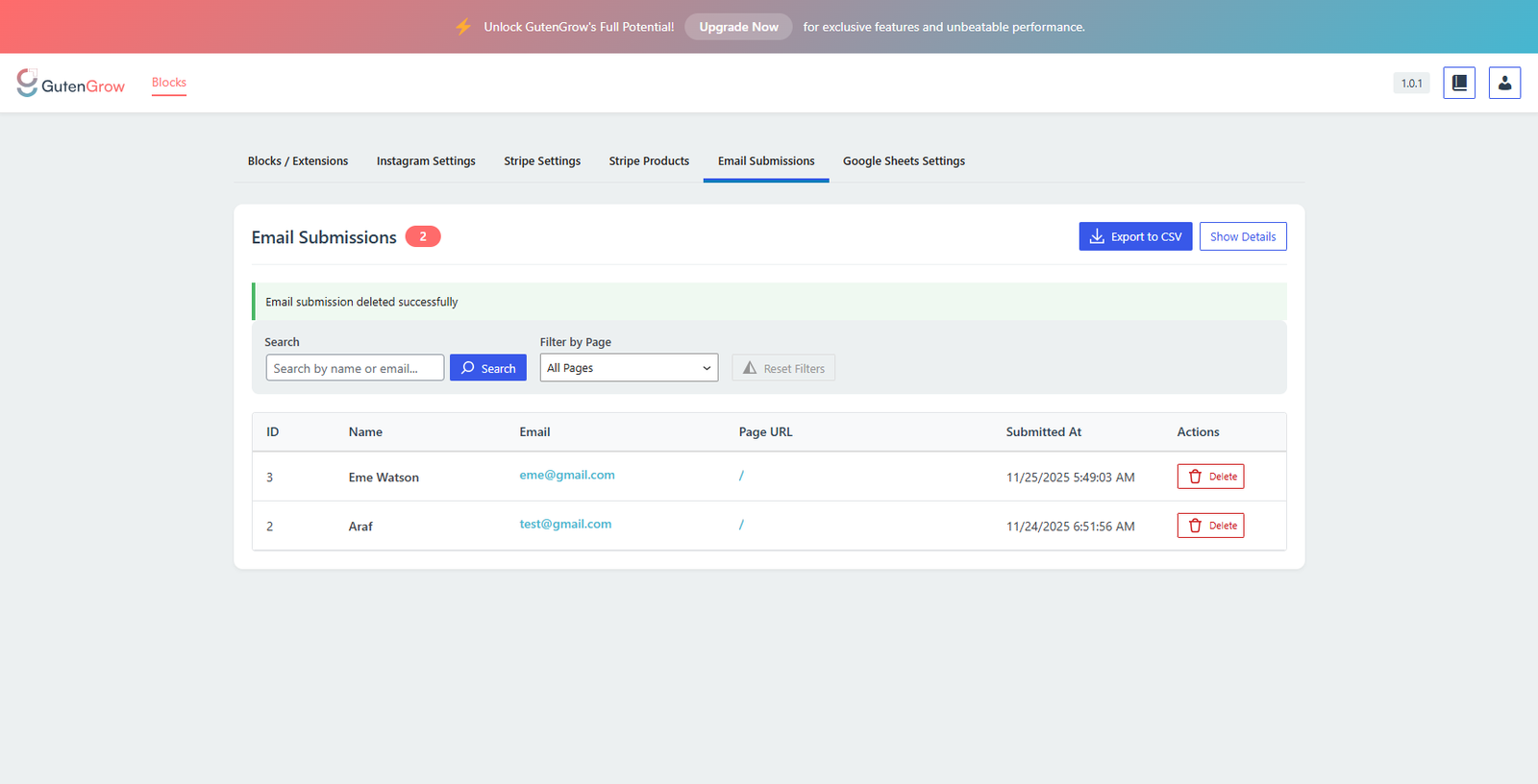Delete the Eme Watson submission

point(1210,477)
